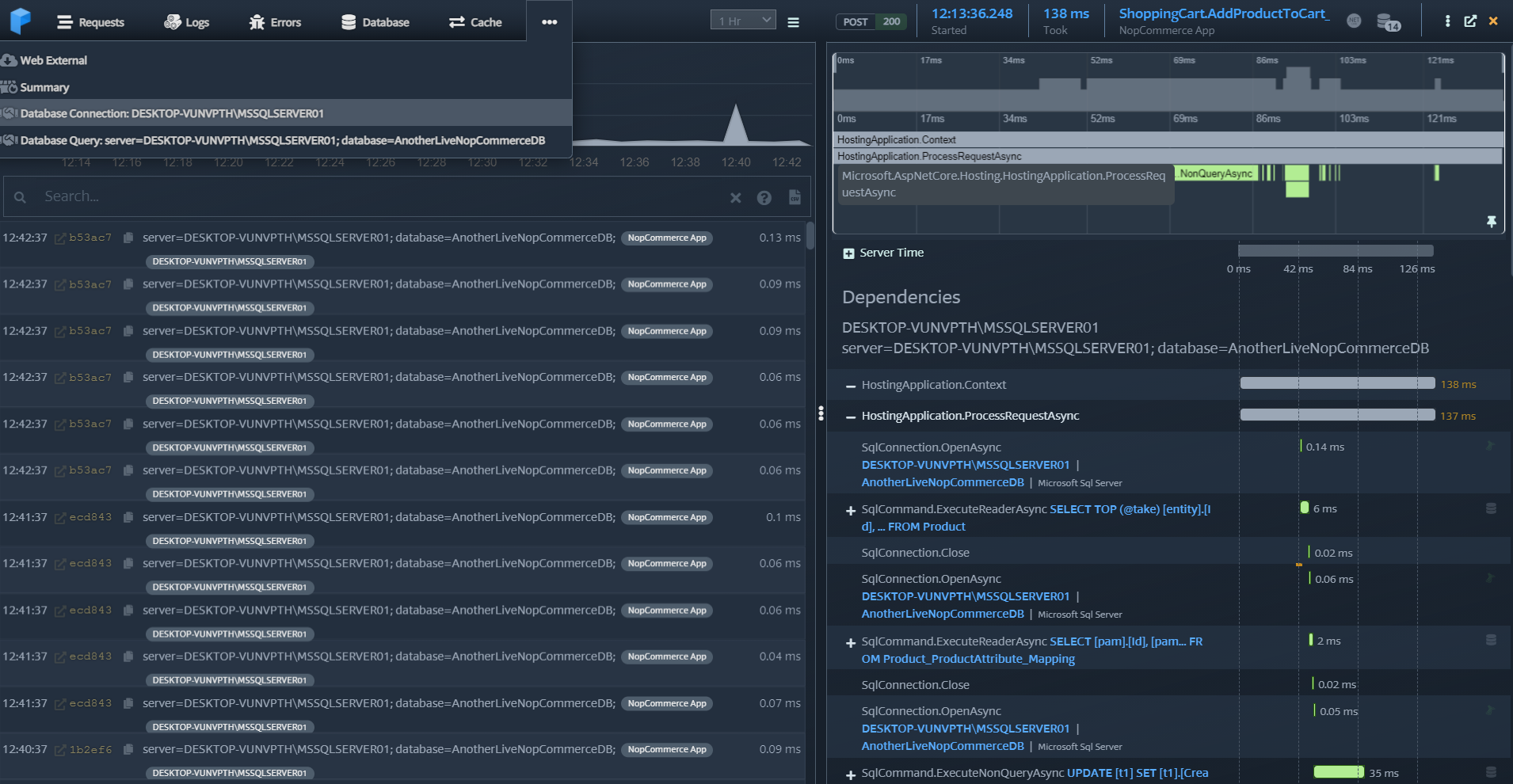
Task: Click database icon on SELECT [pam] 2 ms row
Action: [1491, 640]
